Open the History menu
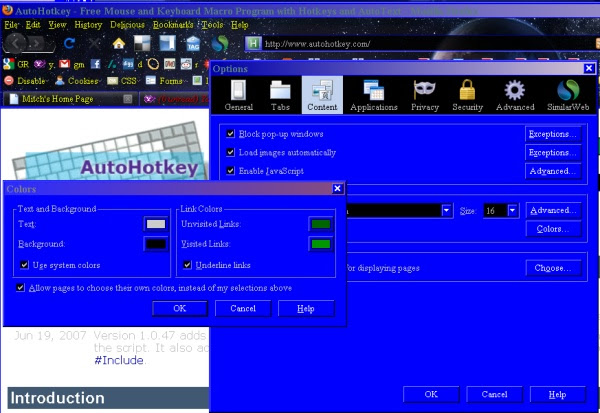The image size is (600, 413). (x=88, y=25)
